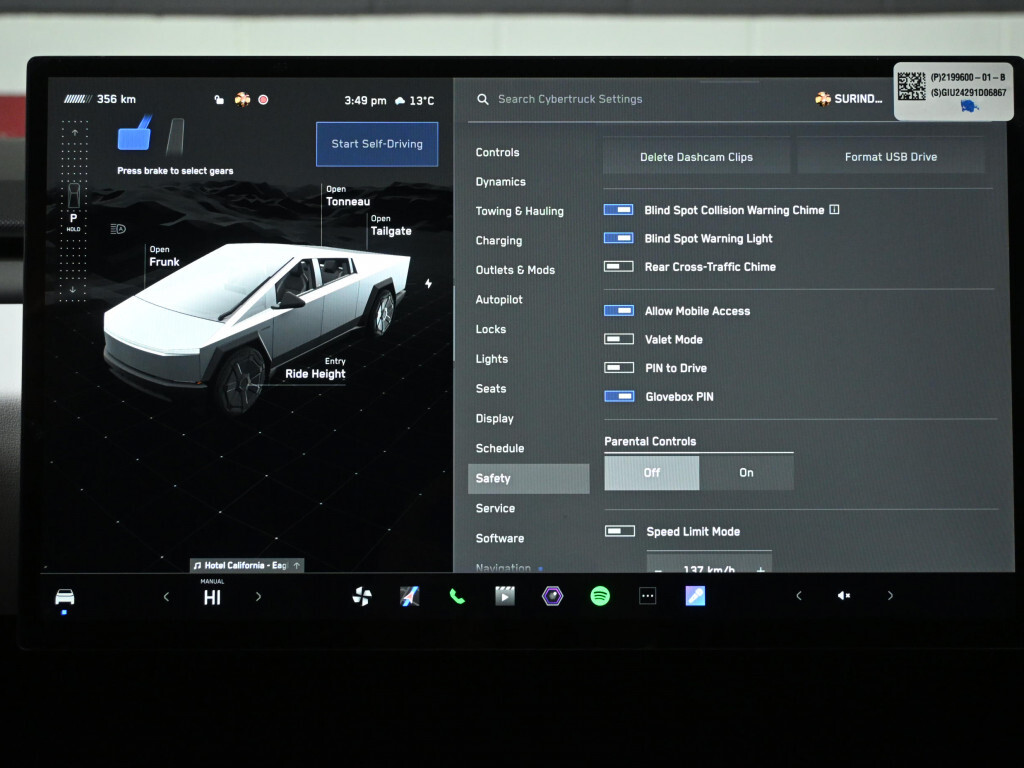Tap the muted volume speaker icon

pos(844,596)
